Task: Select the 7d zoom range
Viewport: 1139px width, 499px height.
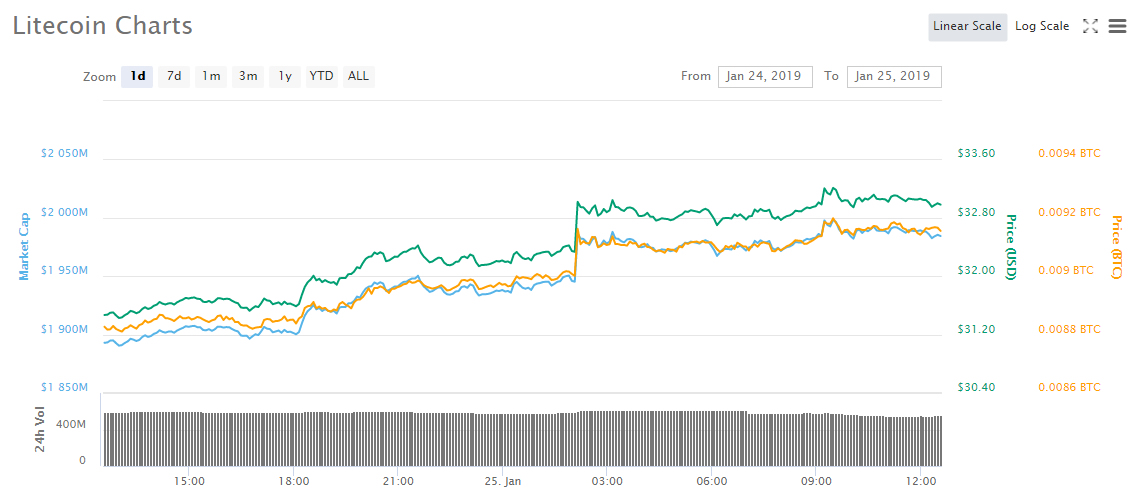Action: click(174, 76)
